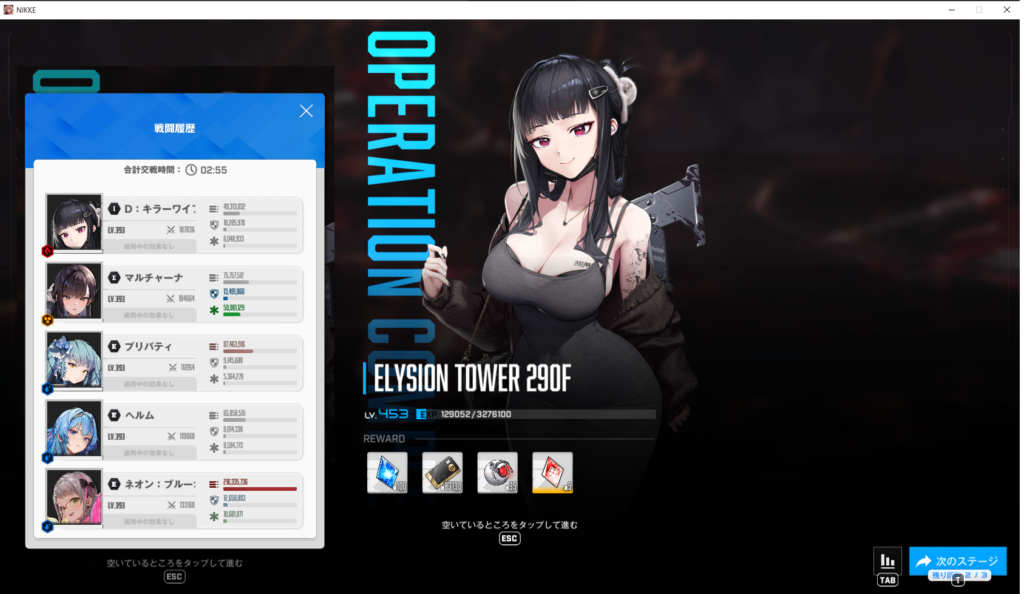Click D: Killer Wife's damage dealt icon
Screen dimensions: 1024x594
click(214, 209)
